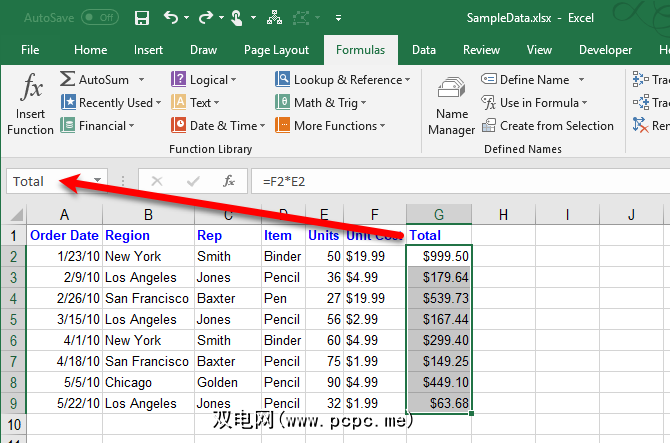Click the Undo arrow icon
The image size is (670, 443).
pyautogui.click(x=172, y=17)
